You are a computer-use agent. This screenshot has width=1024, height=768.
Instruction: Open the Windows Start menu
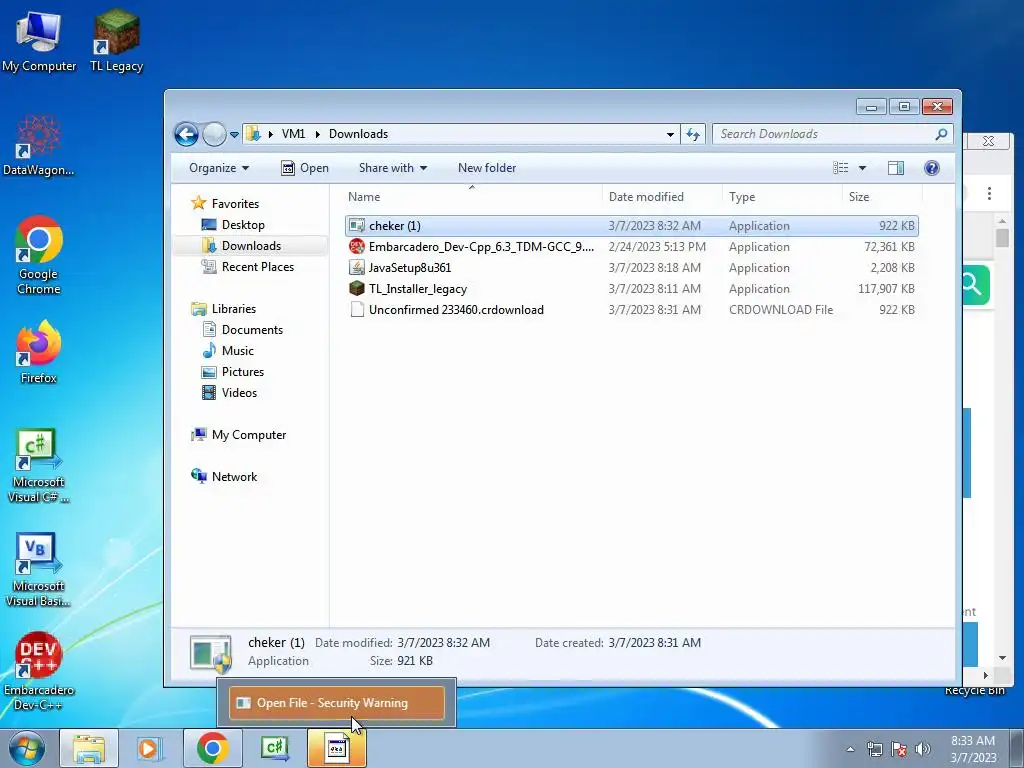[x=27, y=748]
